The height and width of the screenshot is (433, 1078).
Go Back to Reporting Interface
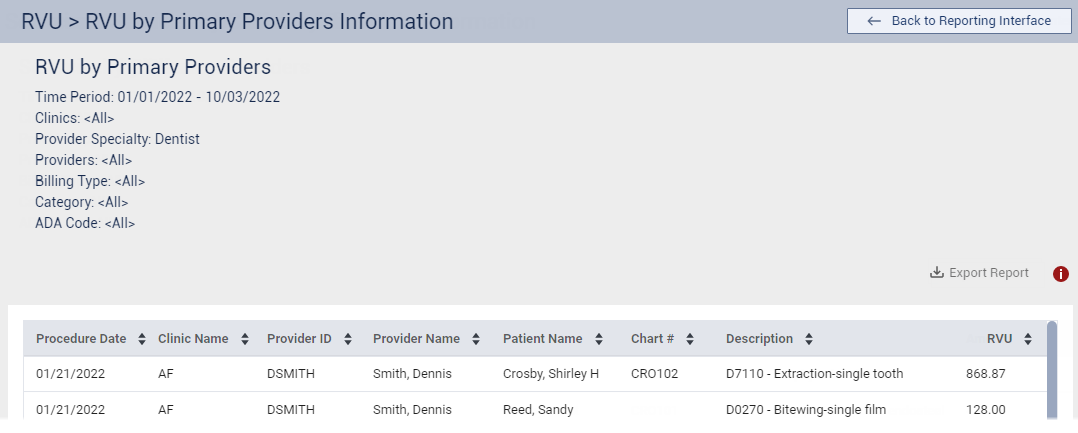pos(959,21)
